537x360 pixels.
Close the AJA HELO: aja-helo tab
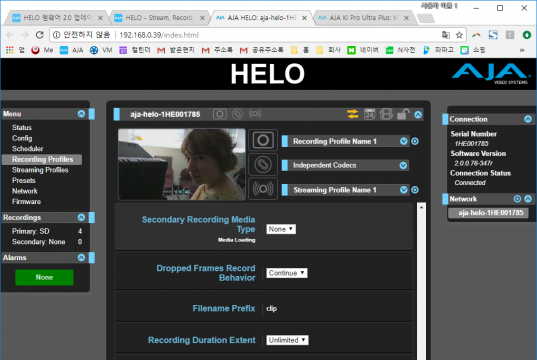tap(304, 18)
